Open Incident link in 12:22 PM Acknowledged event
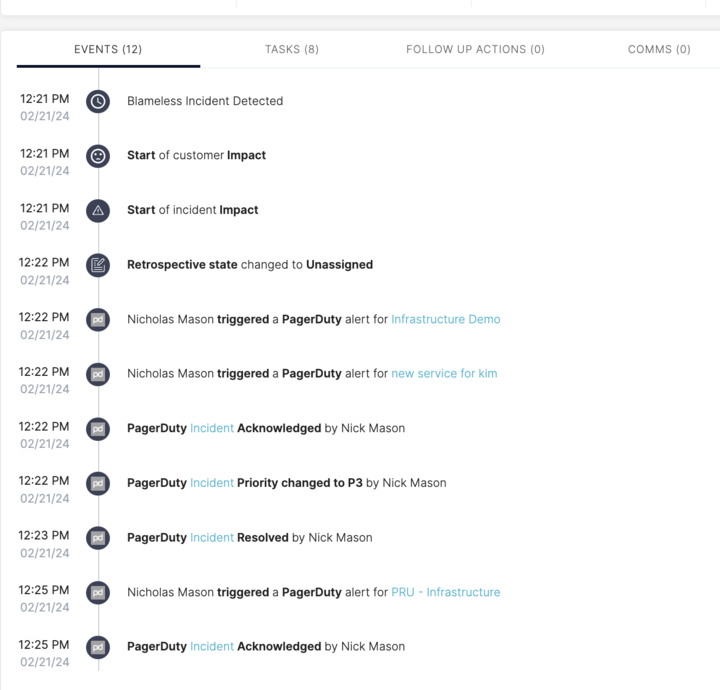The width and height of the screenshot is (720, 690). click(x=212, y=428)
